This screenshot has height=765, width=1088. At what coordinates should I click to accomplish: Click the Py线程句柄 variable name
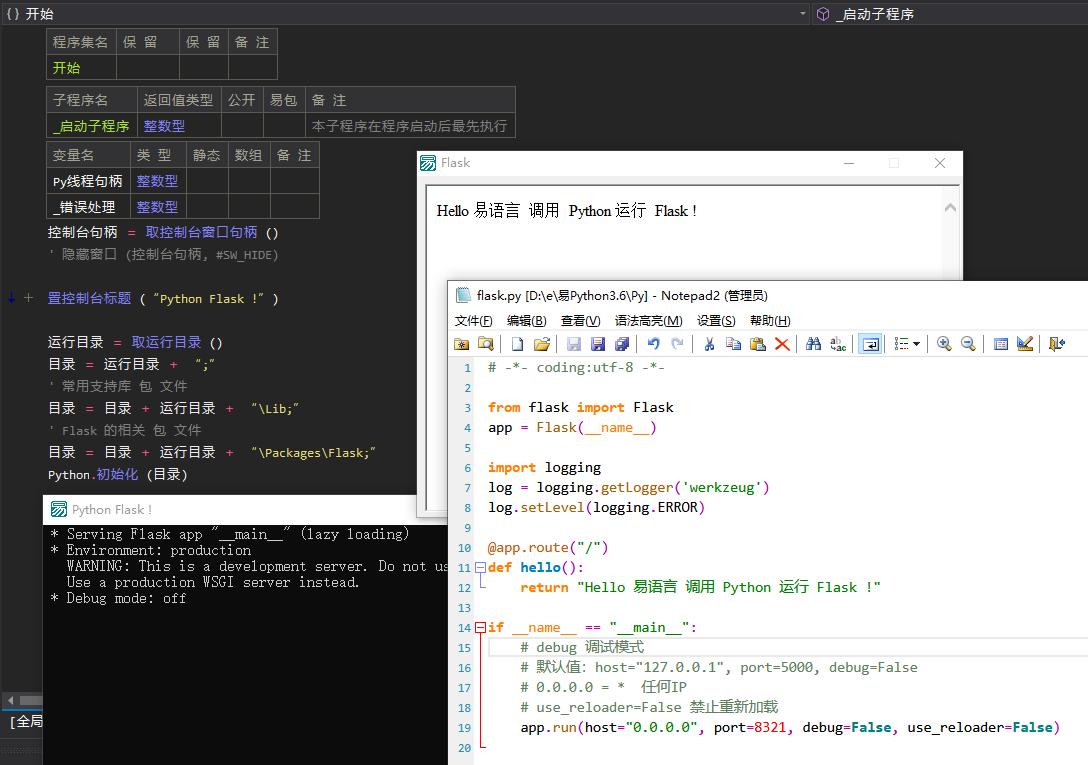87,181
